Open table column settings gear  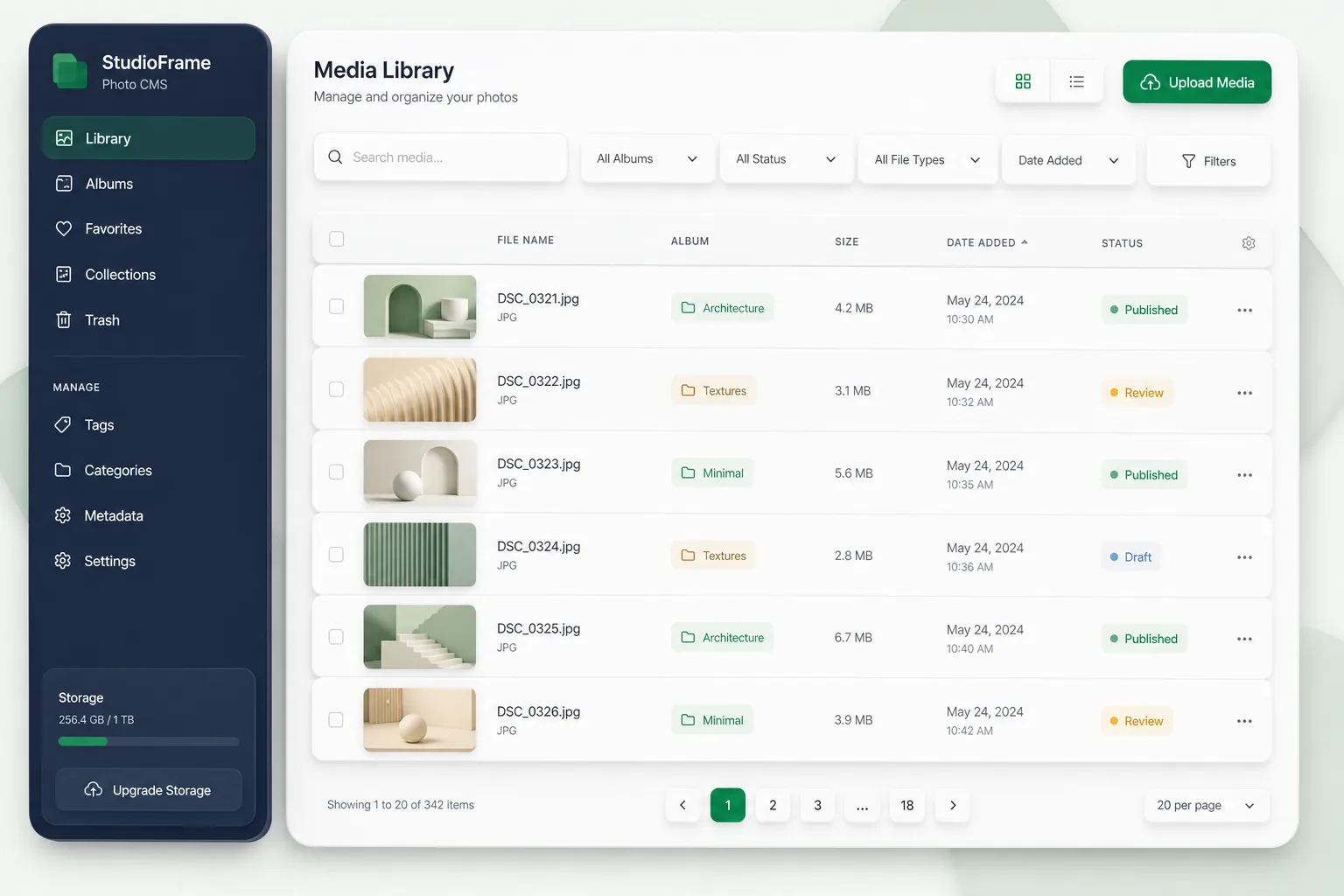point(1249,243)
